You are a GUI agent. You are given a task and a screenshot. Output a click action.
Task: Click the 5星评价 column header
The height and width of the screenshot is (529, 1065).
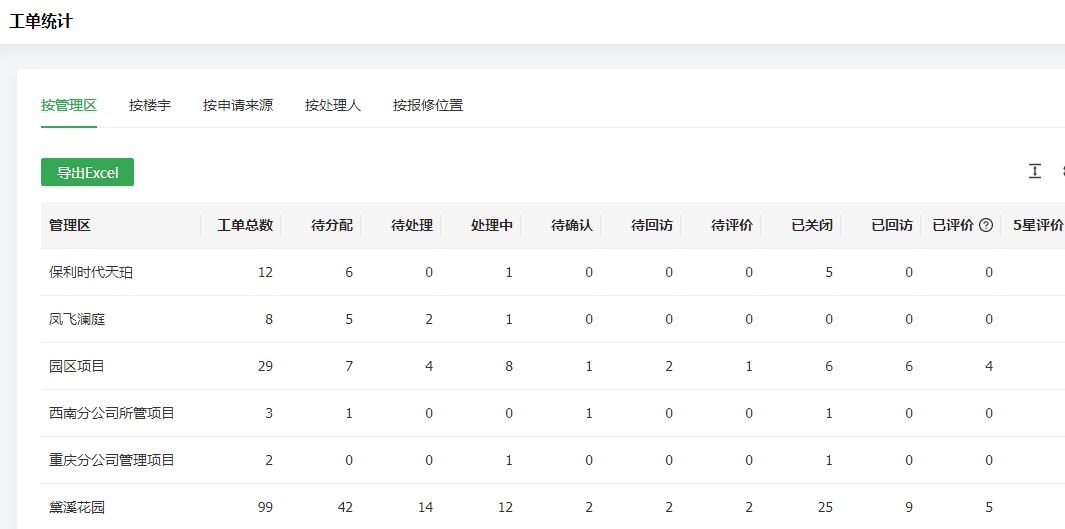click(x=1037, y=225)
